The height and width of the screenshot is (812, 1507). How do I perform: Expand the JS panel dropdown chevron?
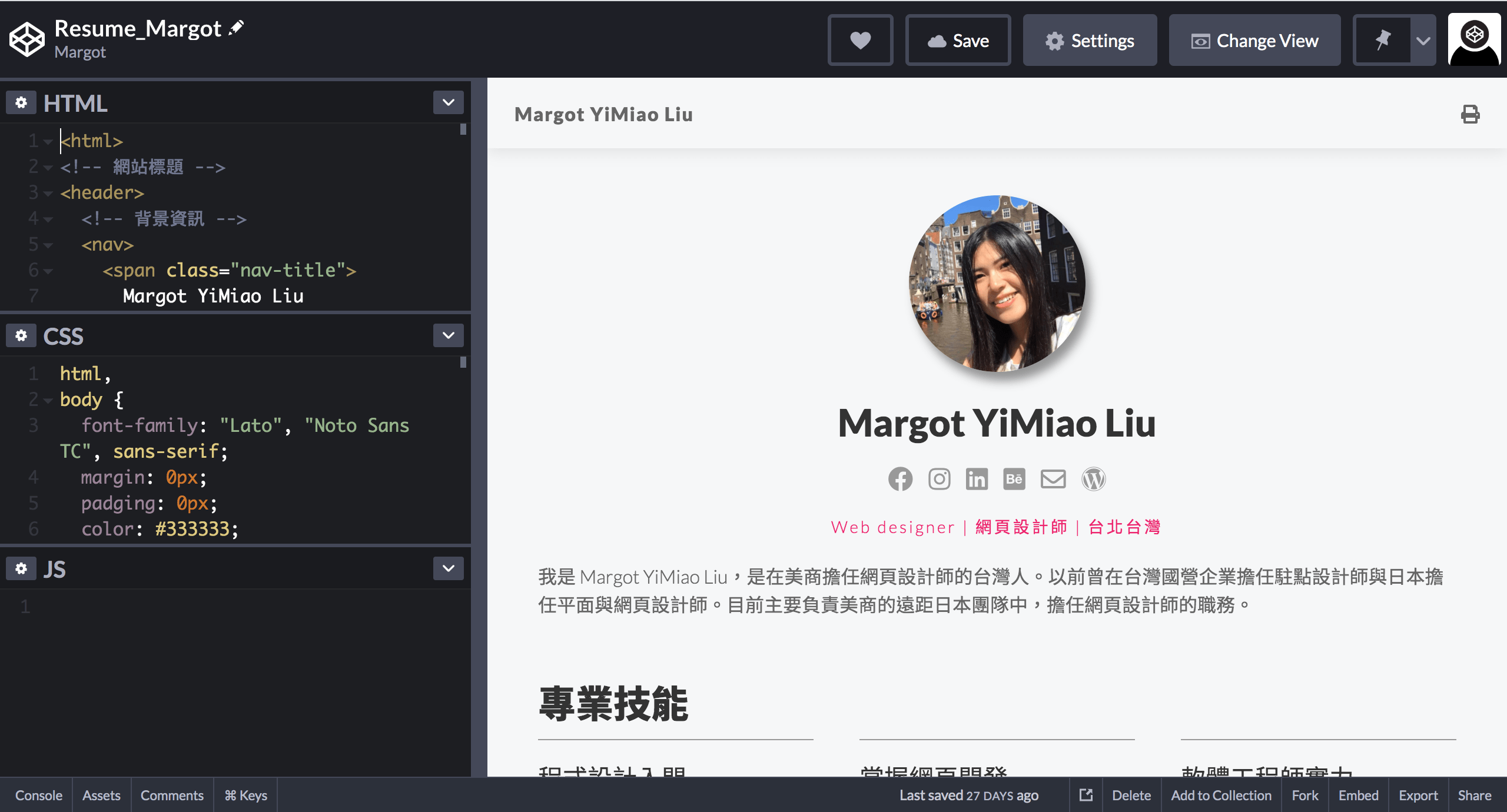448,569
